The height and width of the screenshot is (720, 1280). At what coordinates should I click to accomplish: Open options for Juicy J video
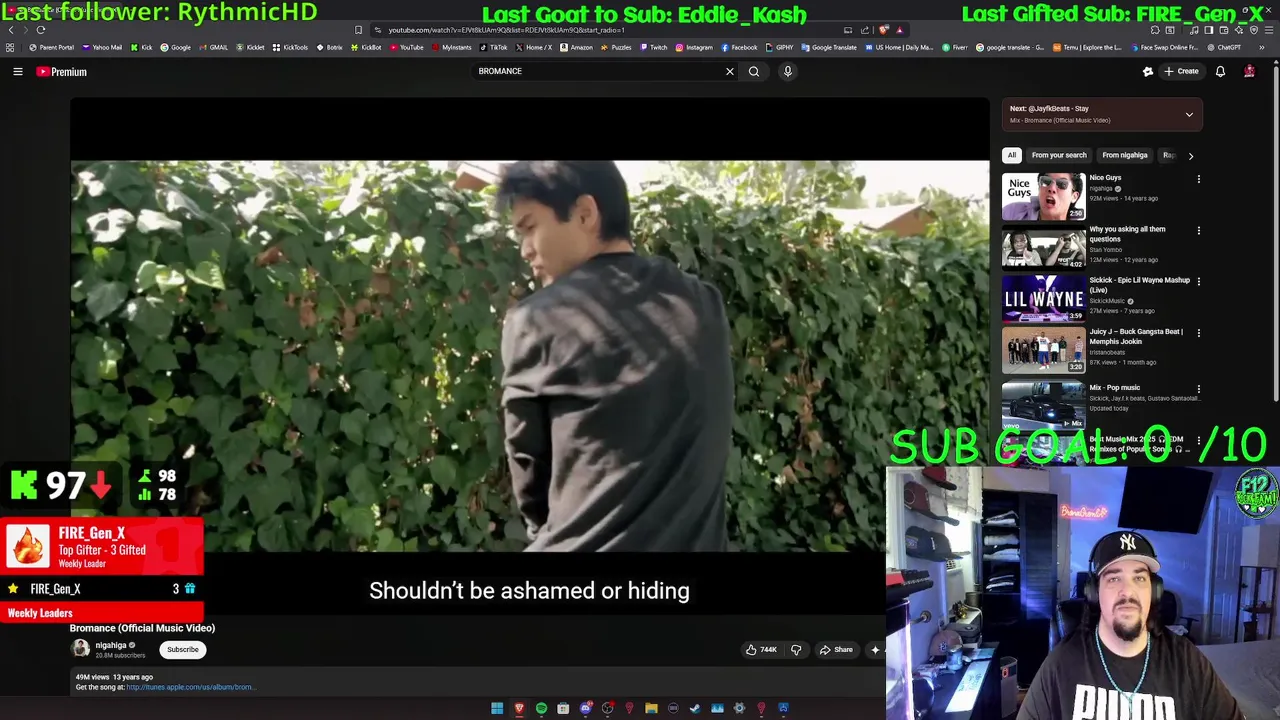1199,332
